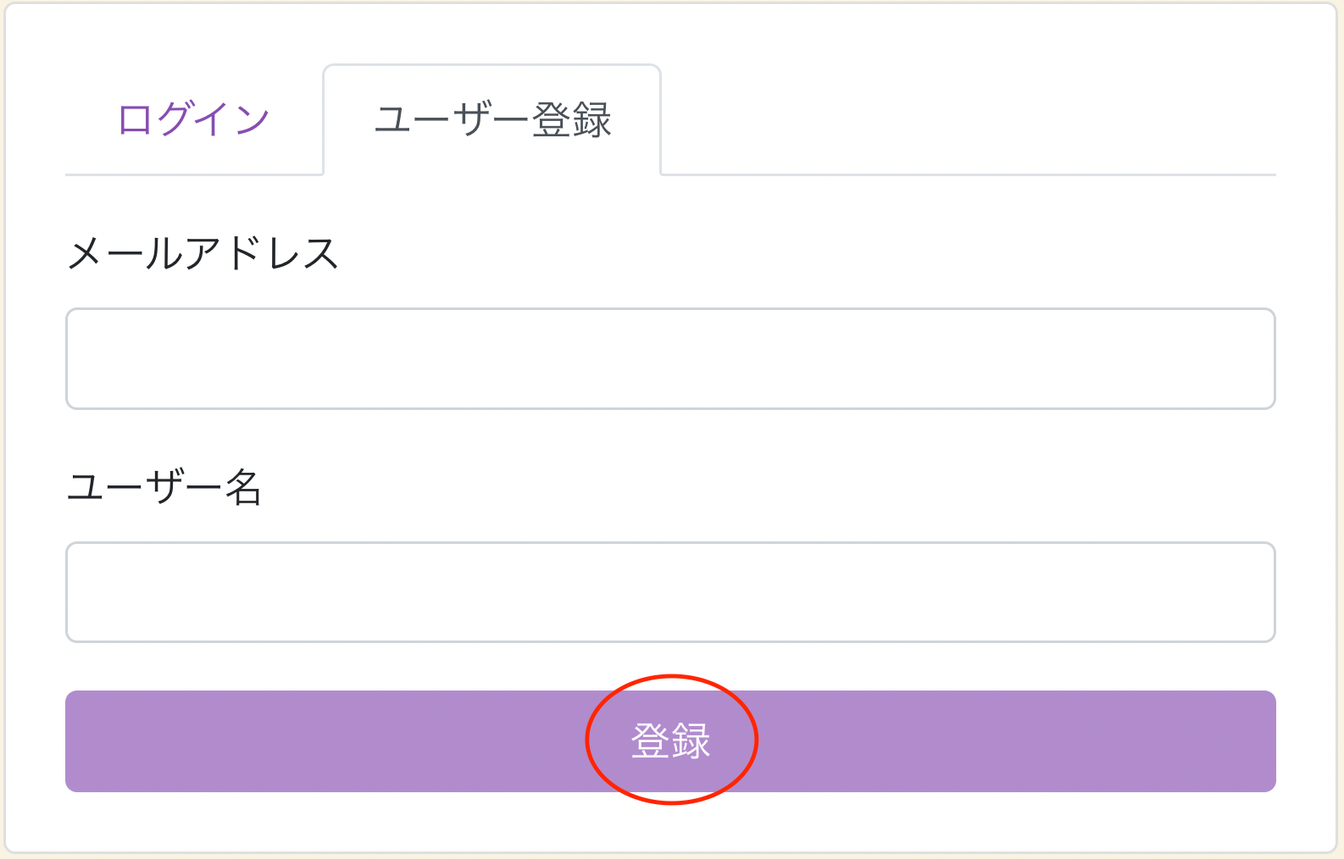
Task: Switch to the ログイン tab
Action: (194, 120)
